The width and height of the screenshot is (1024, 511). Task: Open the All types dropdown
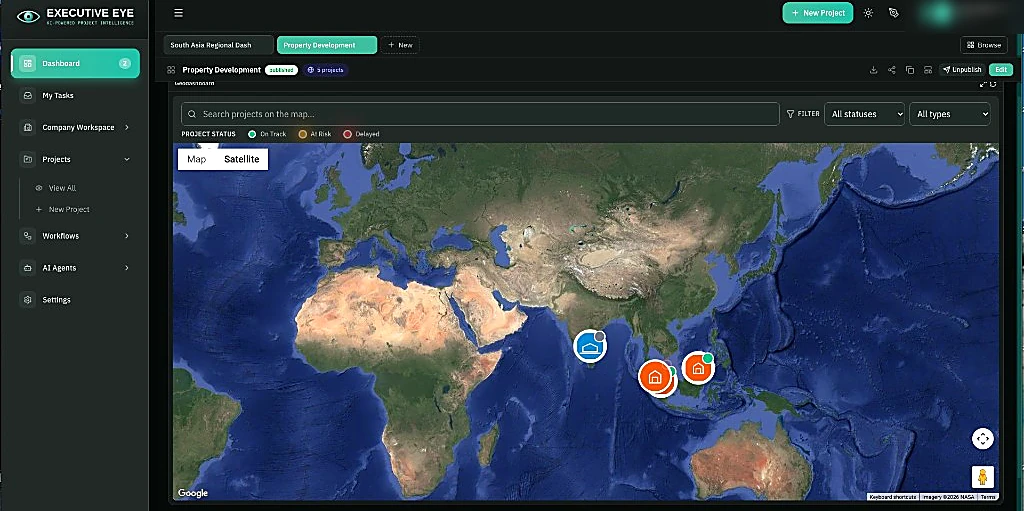click(950, 114)
